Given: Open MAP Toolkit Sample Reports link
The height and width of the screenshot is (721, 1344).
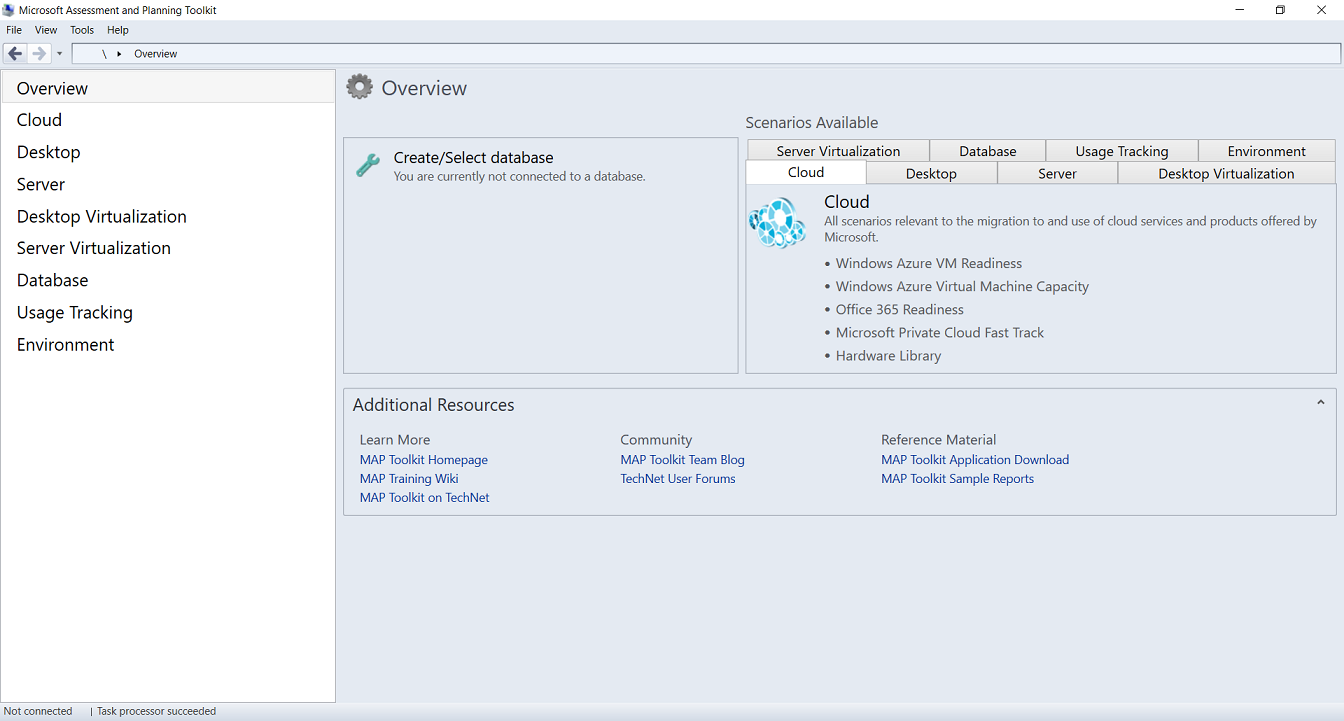Looking at the screenshot, I should [x=957, y=479].
